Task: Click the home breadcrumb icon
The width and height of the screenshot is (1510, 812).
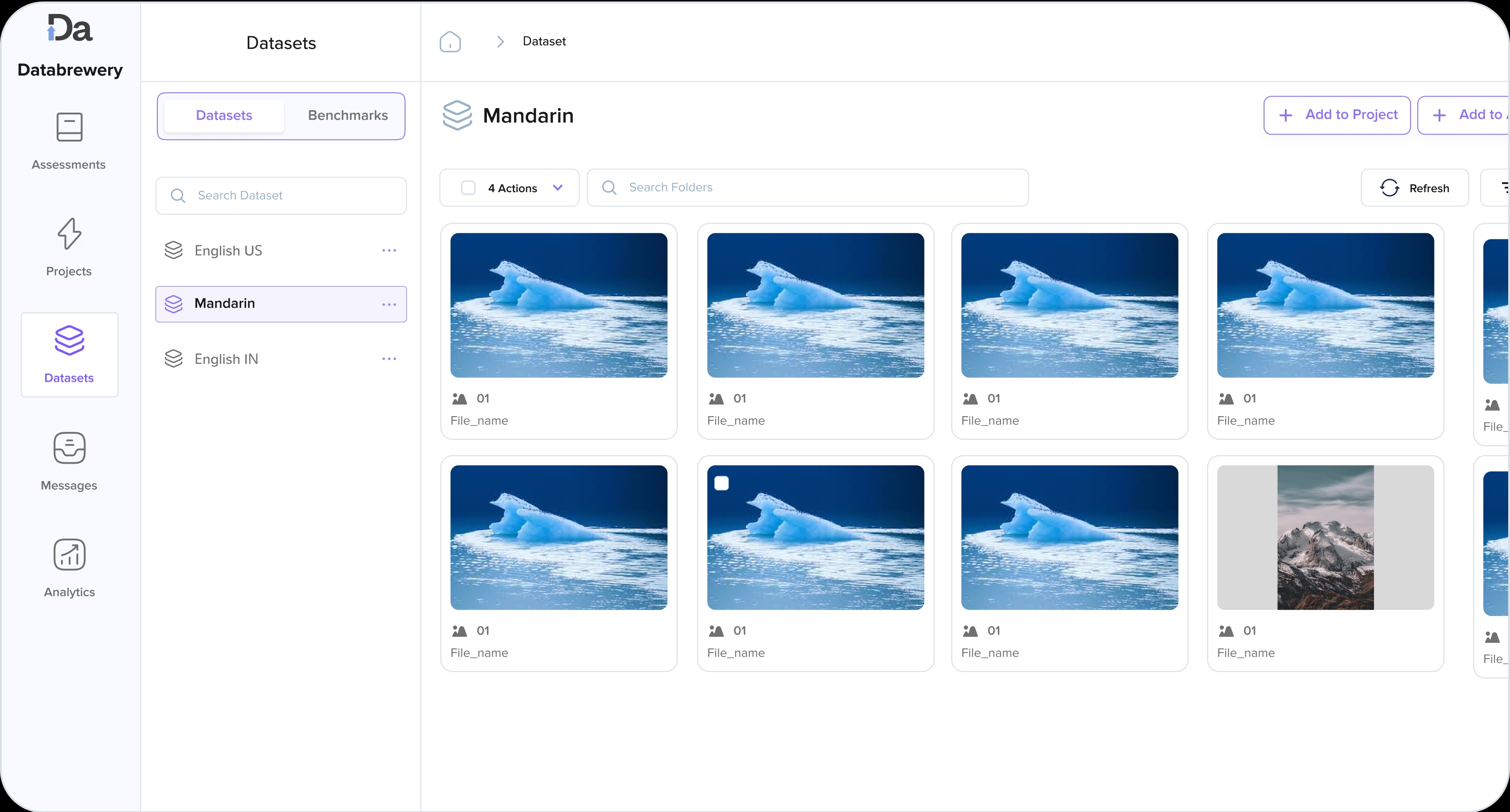Action: [x=449, y=42]
